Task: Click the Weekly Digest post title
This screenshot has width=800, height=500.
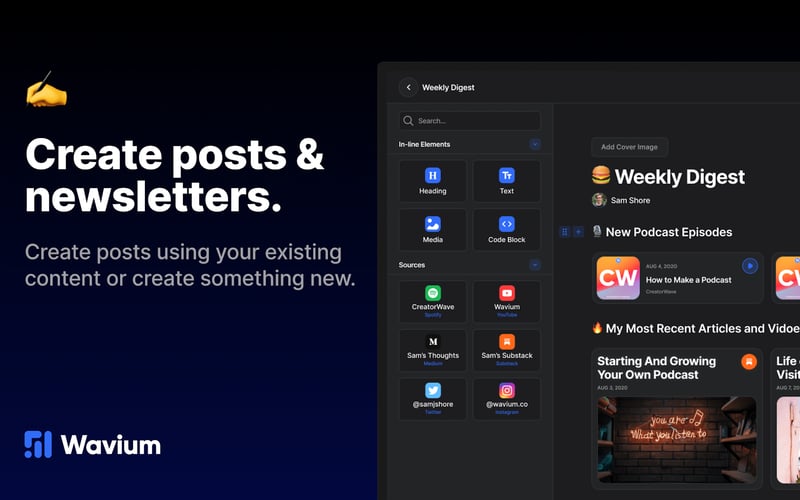Action: [679, 177]
